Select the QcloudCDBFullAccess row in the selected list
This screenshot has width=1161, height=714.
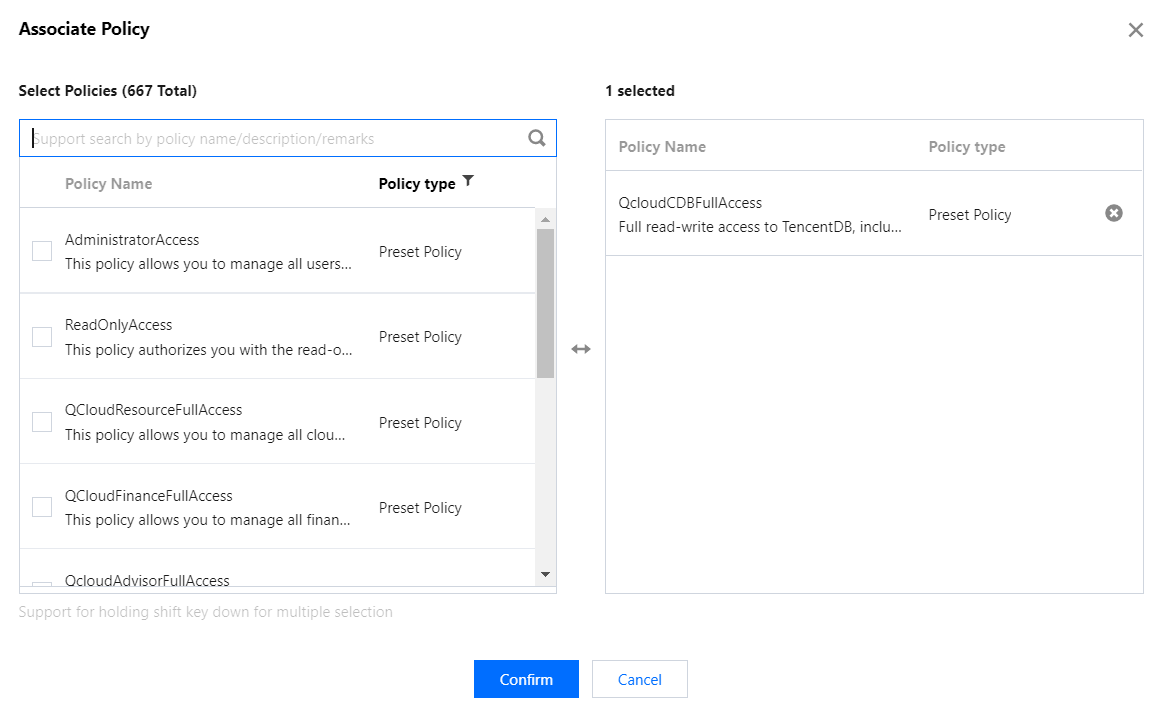click(760, 214)
